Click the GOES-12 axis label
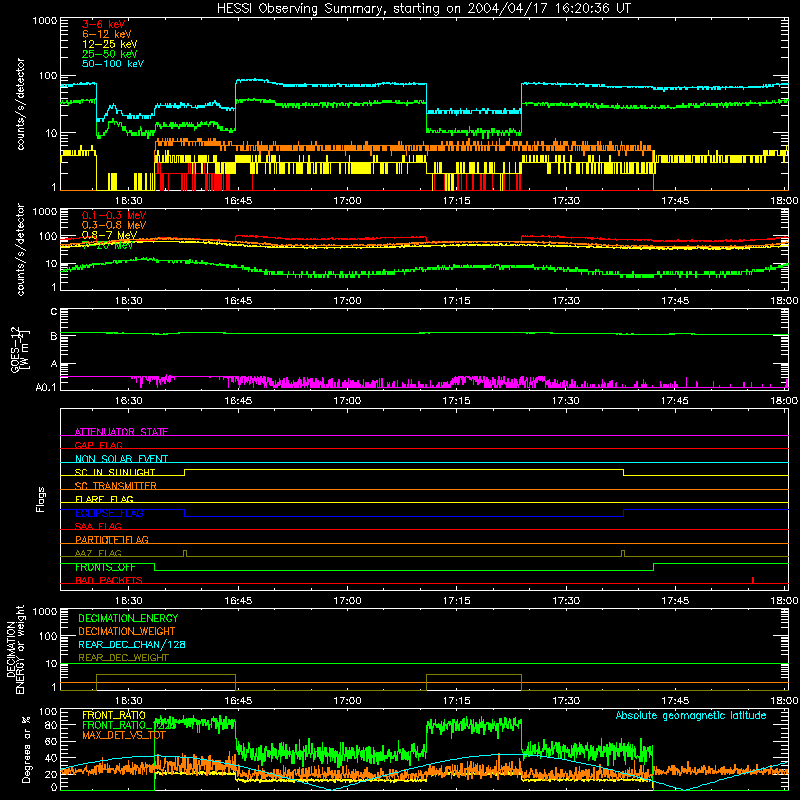Image resolution: width=800 pixels, height=800 pixels. (19, 349)
